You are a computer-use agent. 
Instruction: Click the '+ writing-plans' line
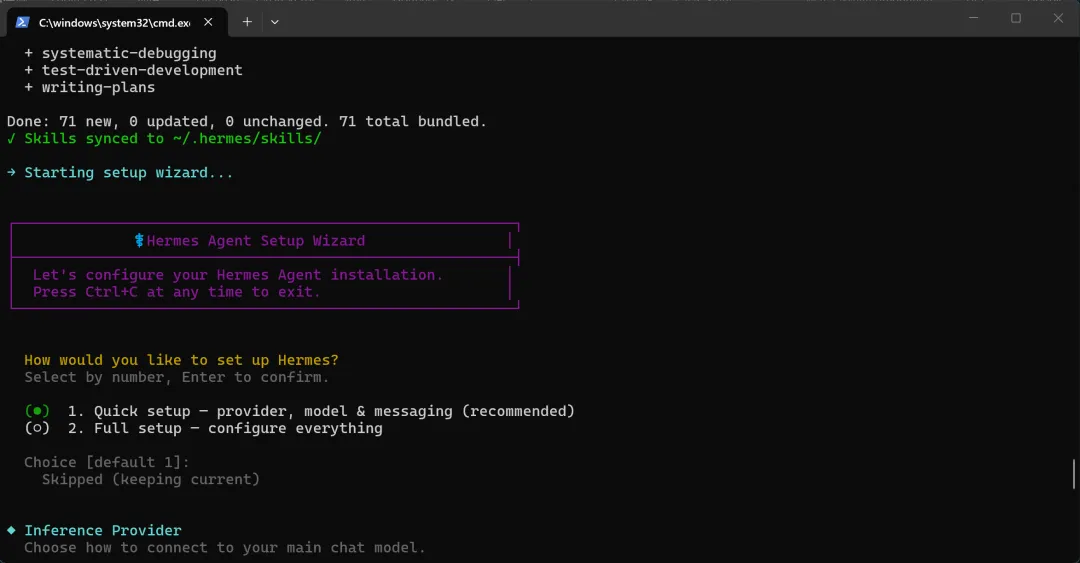(x=90, y=88)
